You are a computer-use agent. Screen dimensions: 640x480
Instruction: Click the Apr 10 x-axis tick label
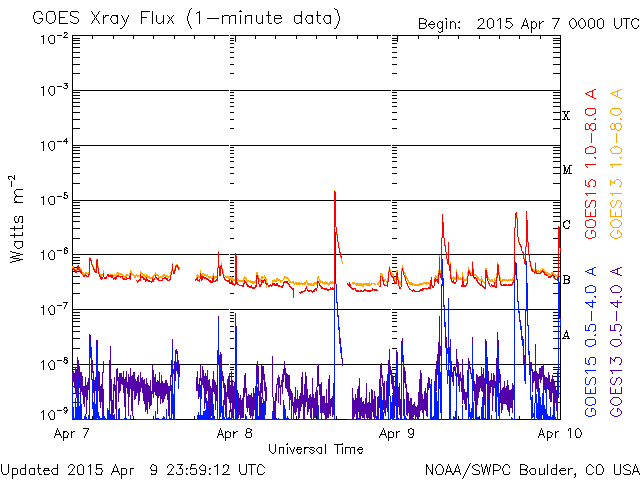(555, 434)
